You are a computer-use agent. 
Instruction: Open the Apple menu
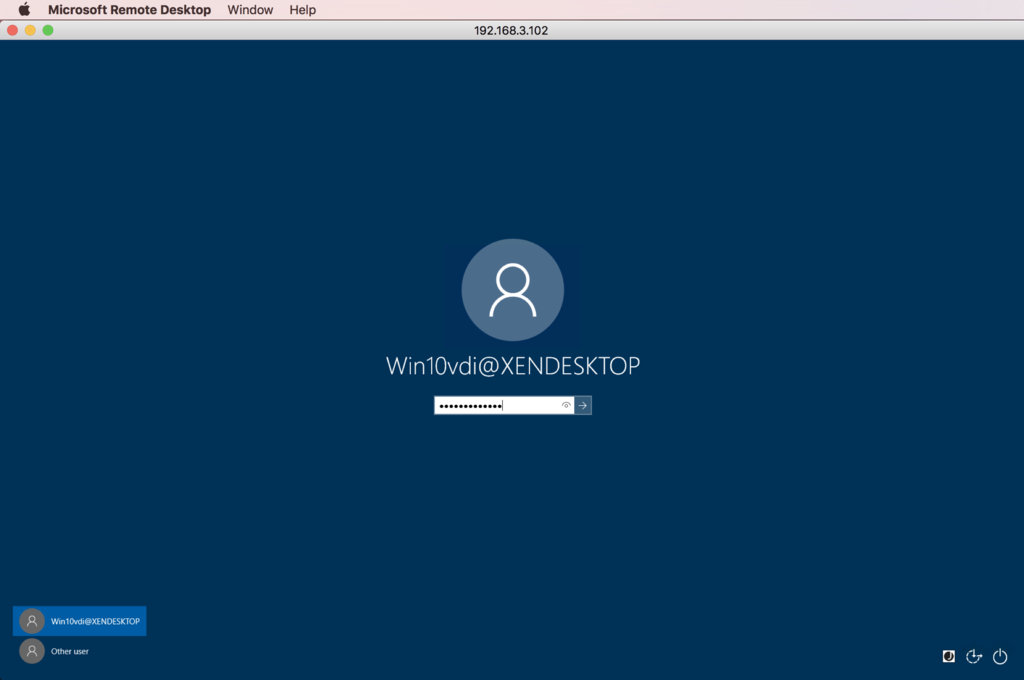pyautogui.click(x=24, y=10)
